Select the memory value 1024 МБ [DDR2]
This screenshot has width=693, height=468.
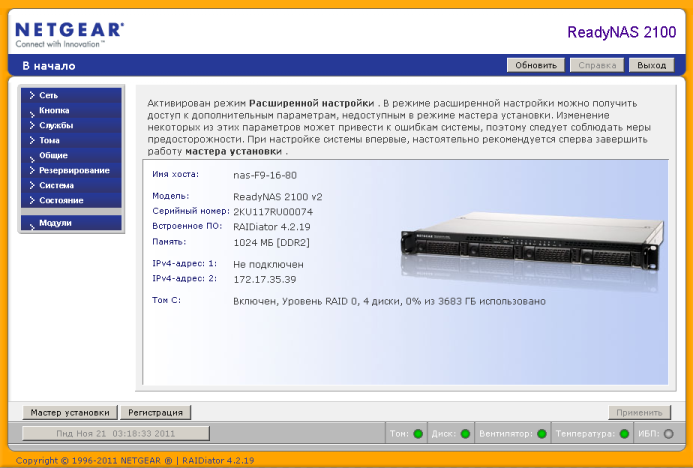271,243
